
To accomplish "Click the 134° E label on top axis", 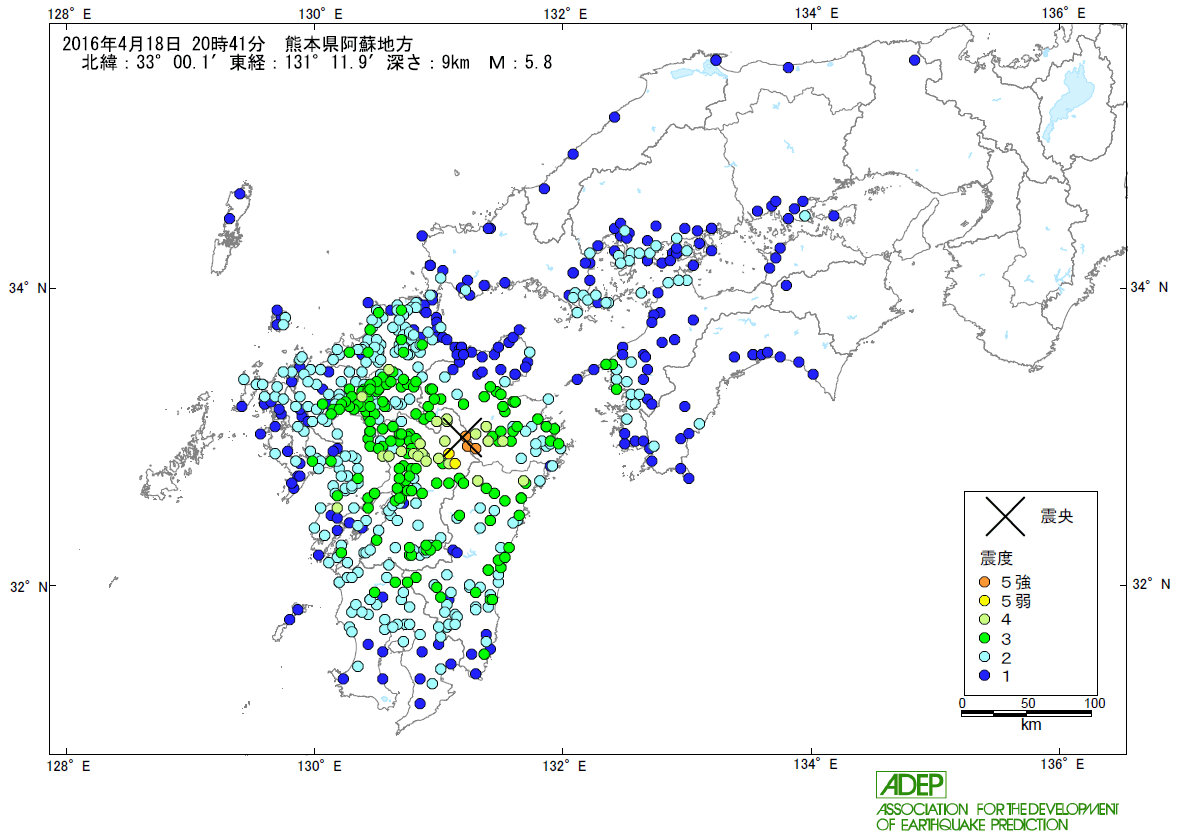I will 817,14.
